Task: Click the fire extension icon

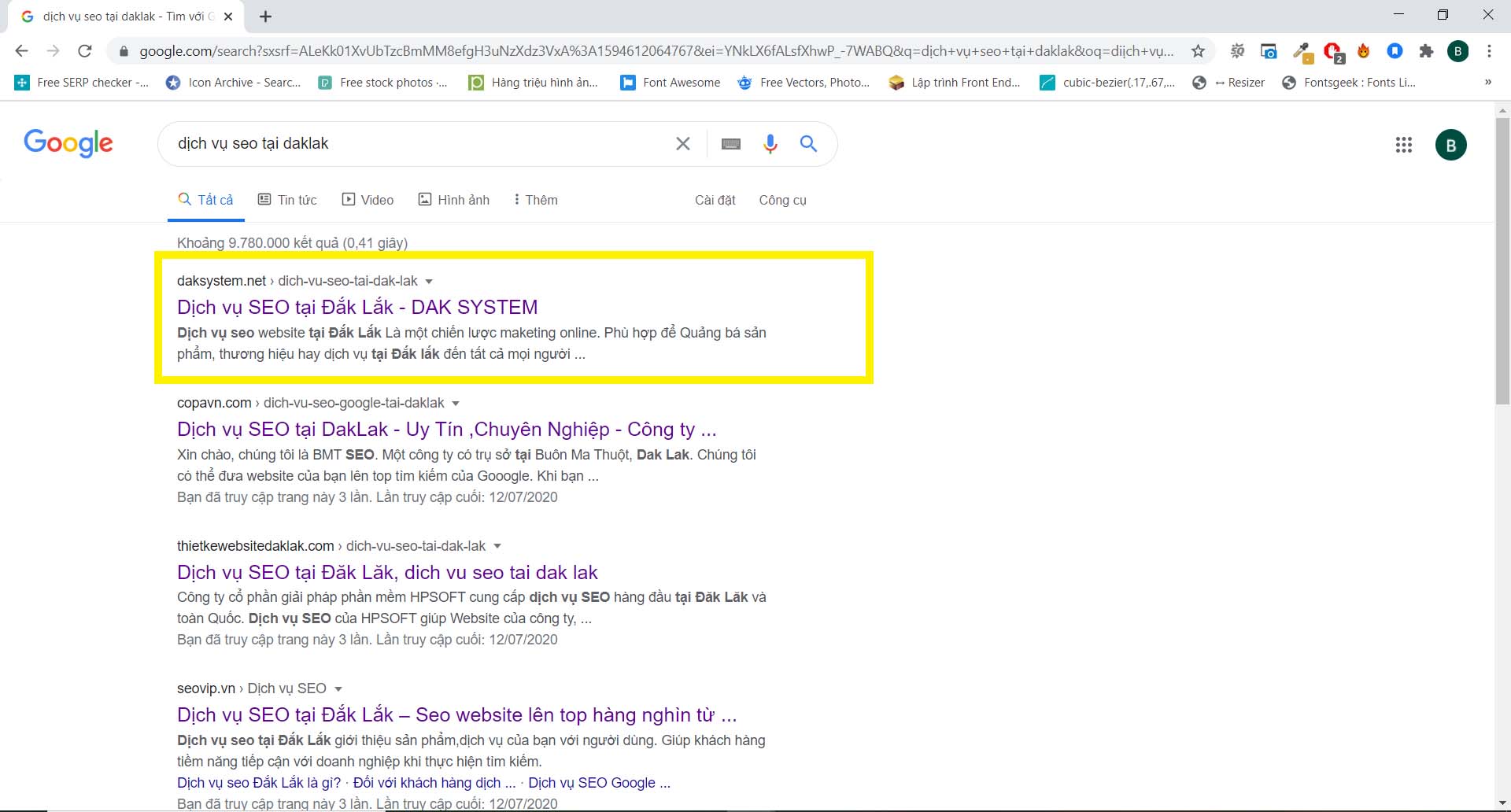Action: [1364, 51]
